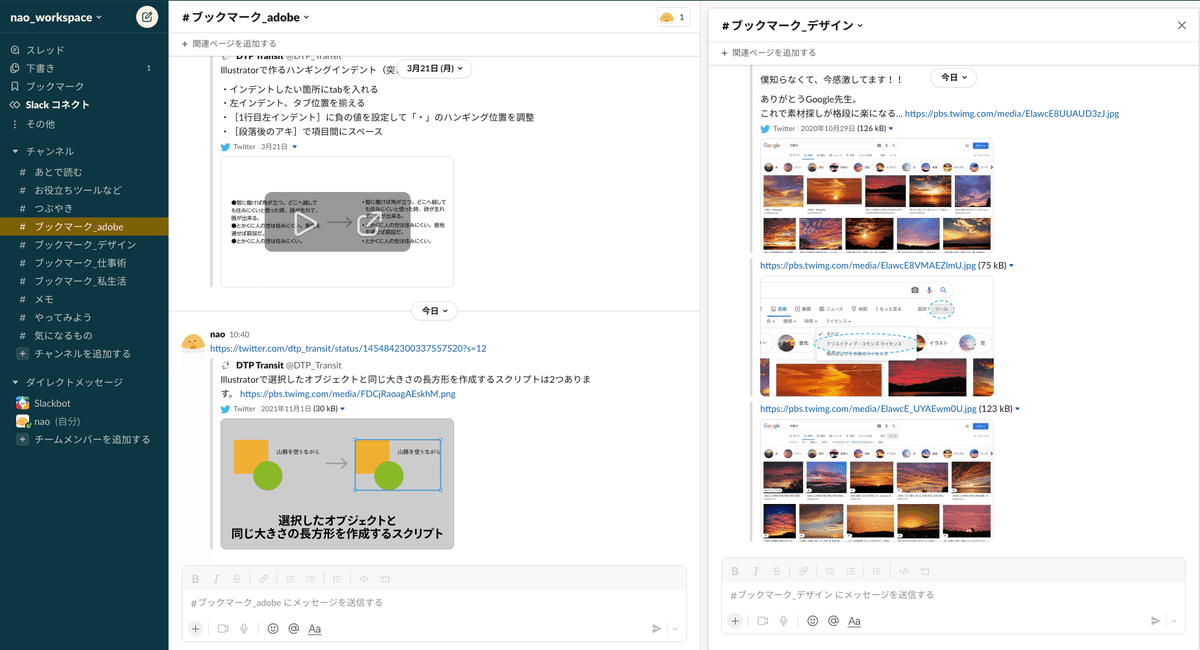
Task: Toggle bold in ブックマーク_adobe composer
Action: [x=195, y=579]
